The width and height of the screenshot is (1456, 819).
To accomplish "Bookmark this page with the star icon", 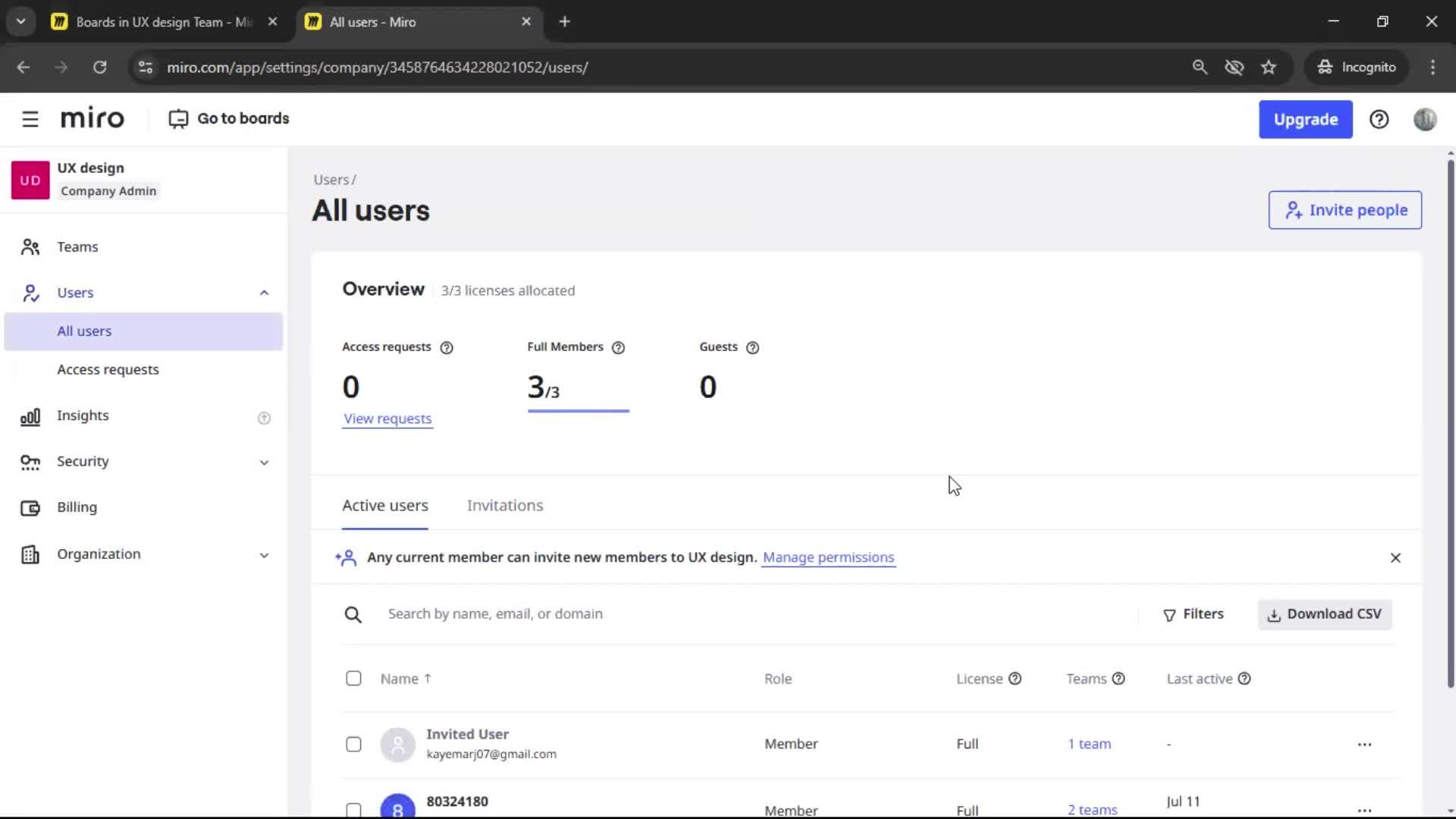I will (x=1268, y=67).
